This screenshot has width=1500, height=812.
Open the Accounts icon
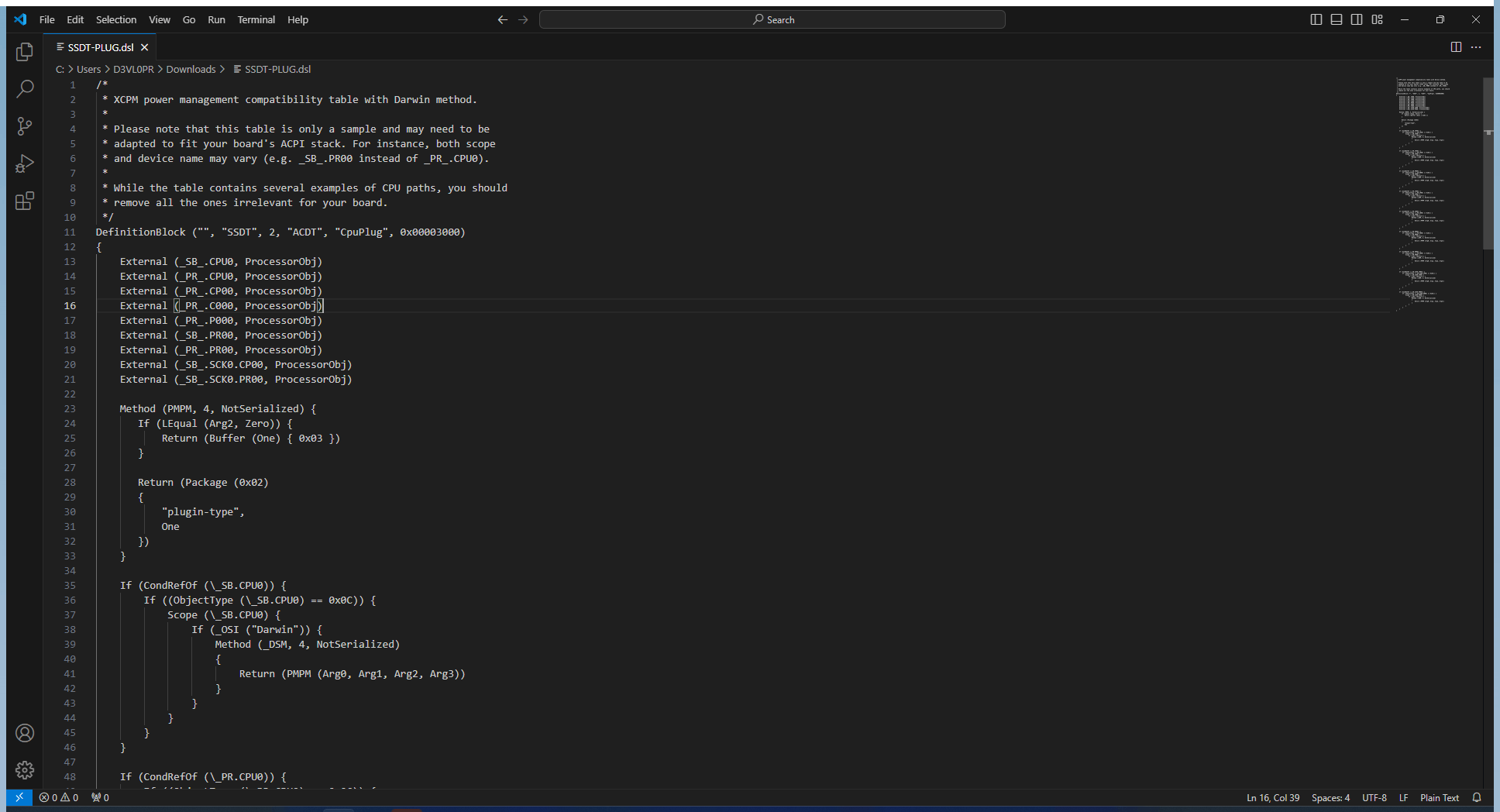(x=24, y=733)
